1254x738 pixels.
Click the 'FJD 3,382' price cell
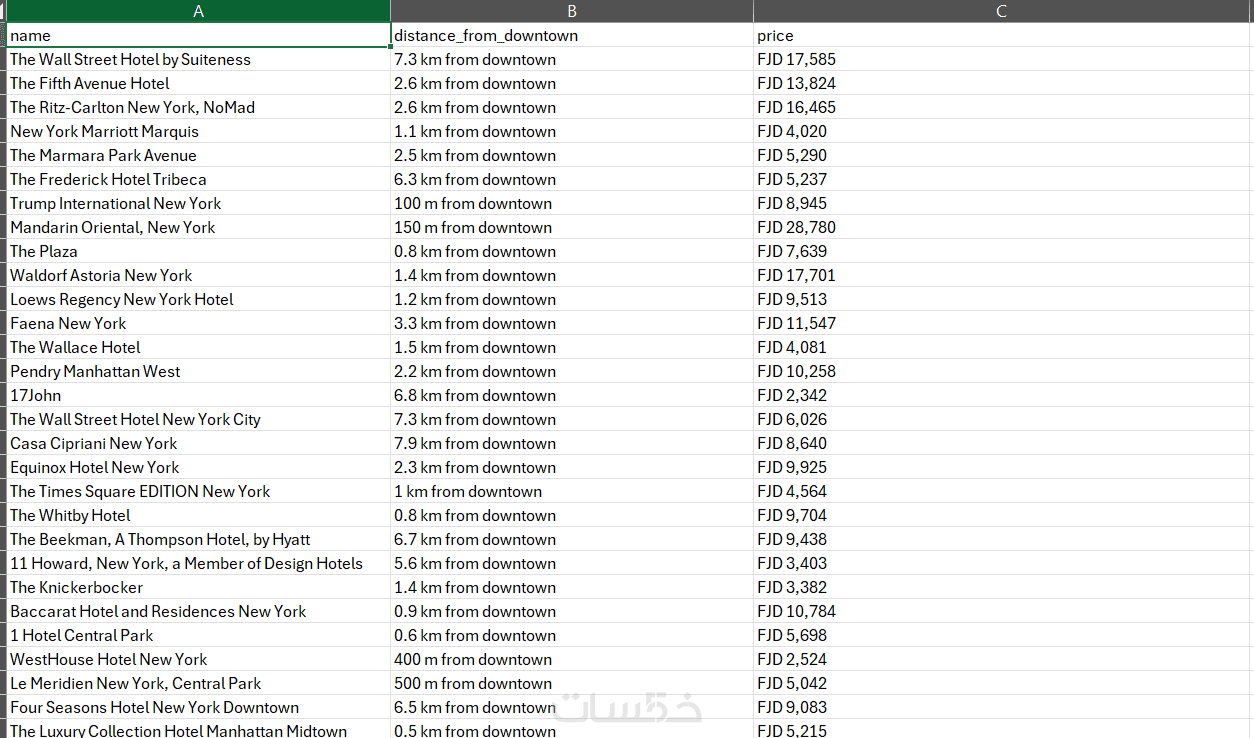[x=1003, y=587]
